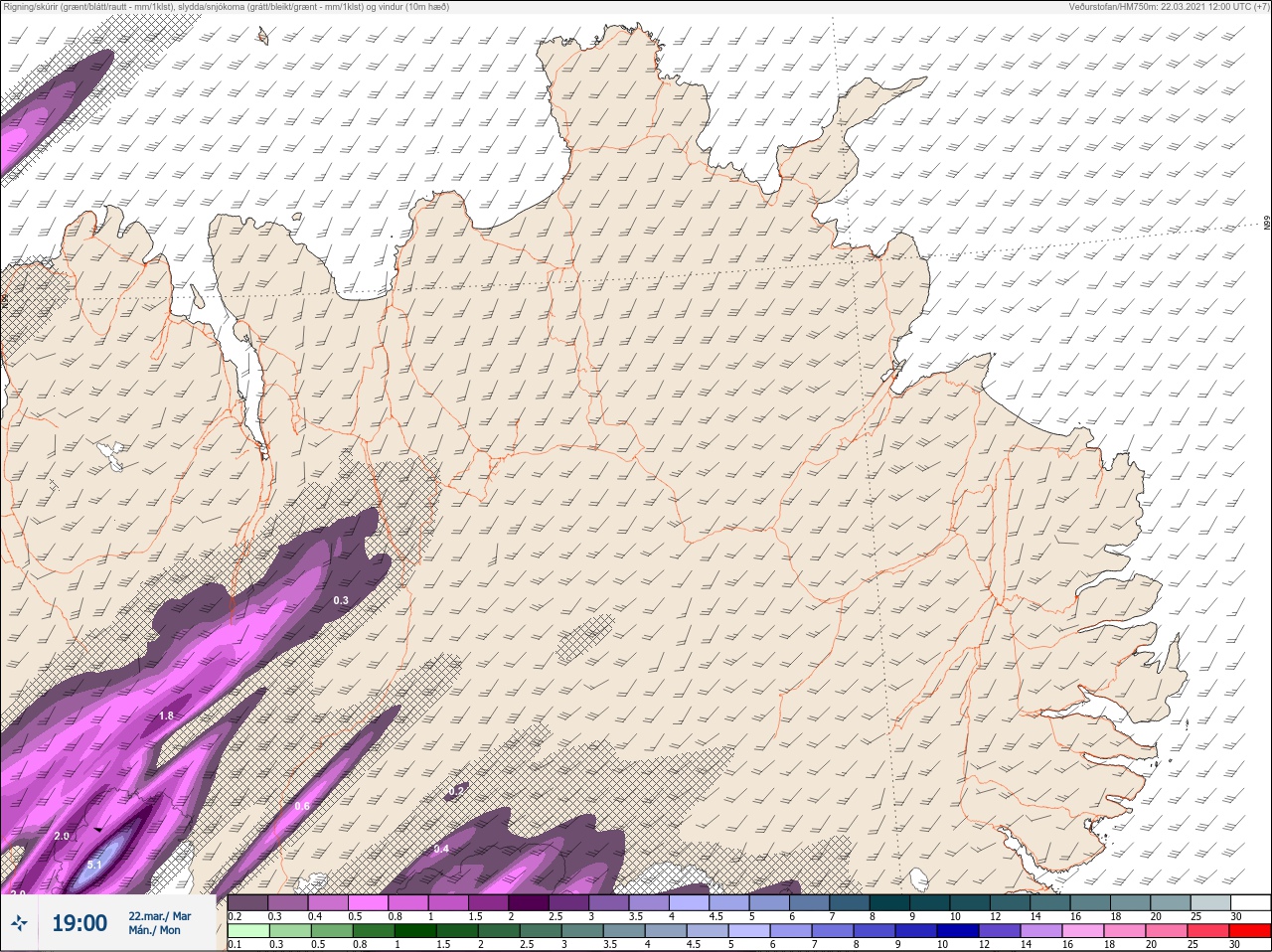
Task: Click the map title text starting 'Rigning/skúrir'
Action: click(227, 7)
